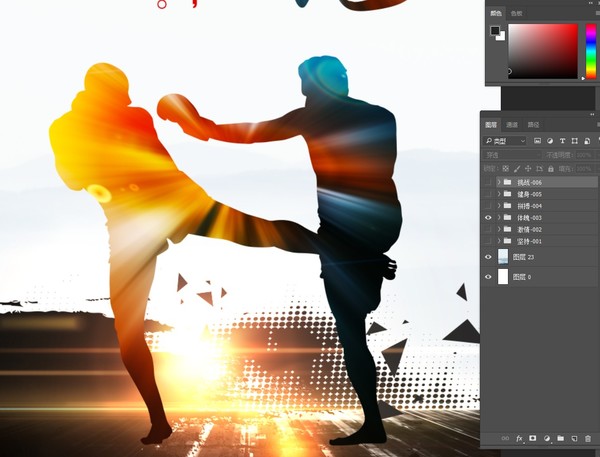Select the 健身-005 group name
The image size is (600, 457).
coord(529,194)
